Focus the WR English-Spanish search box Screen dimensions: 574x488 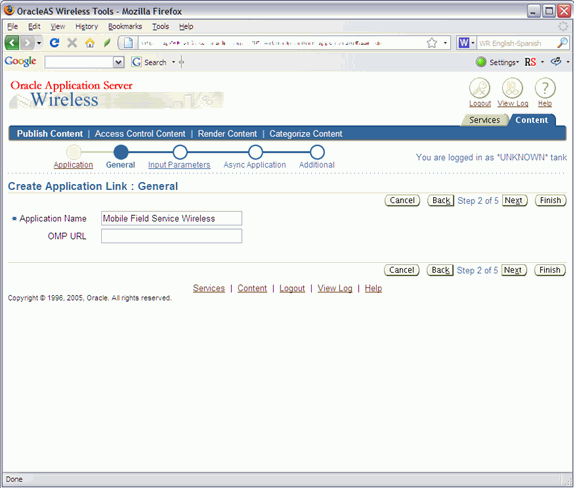point(516,43)
